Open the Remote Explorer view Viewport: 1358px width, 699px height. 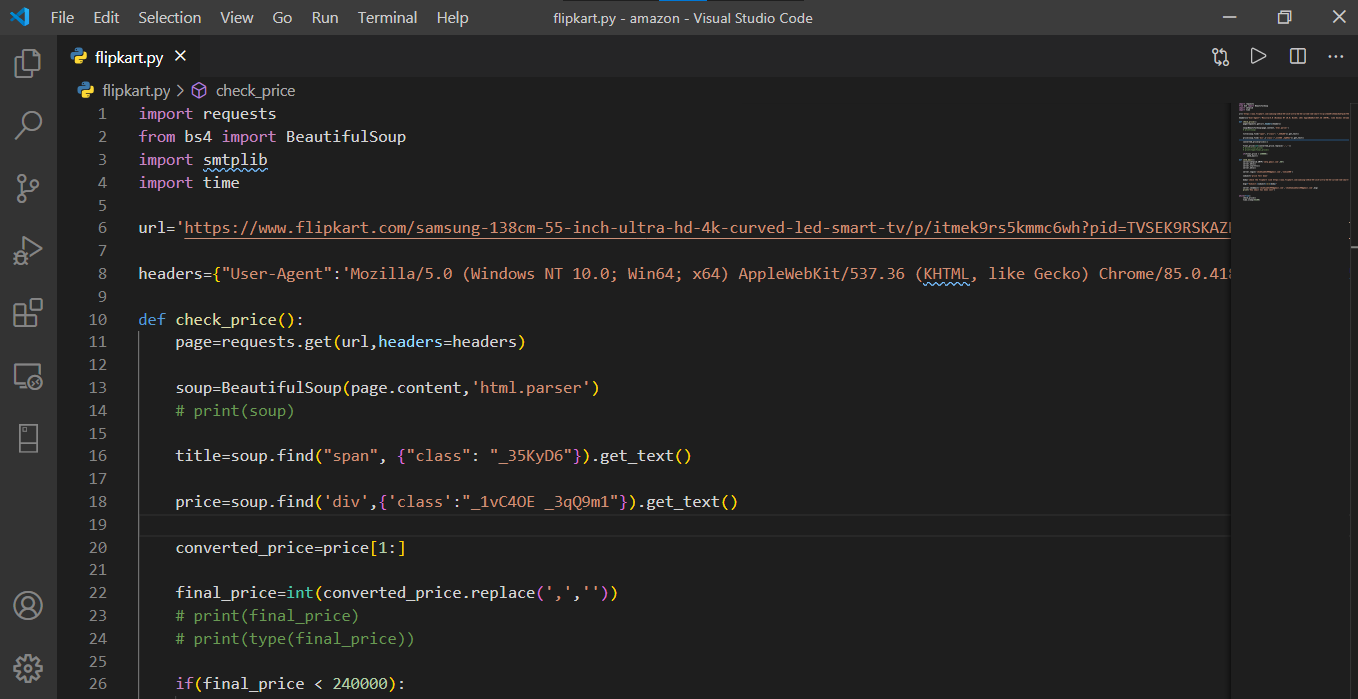tap(28, 376)
